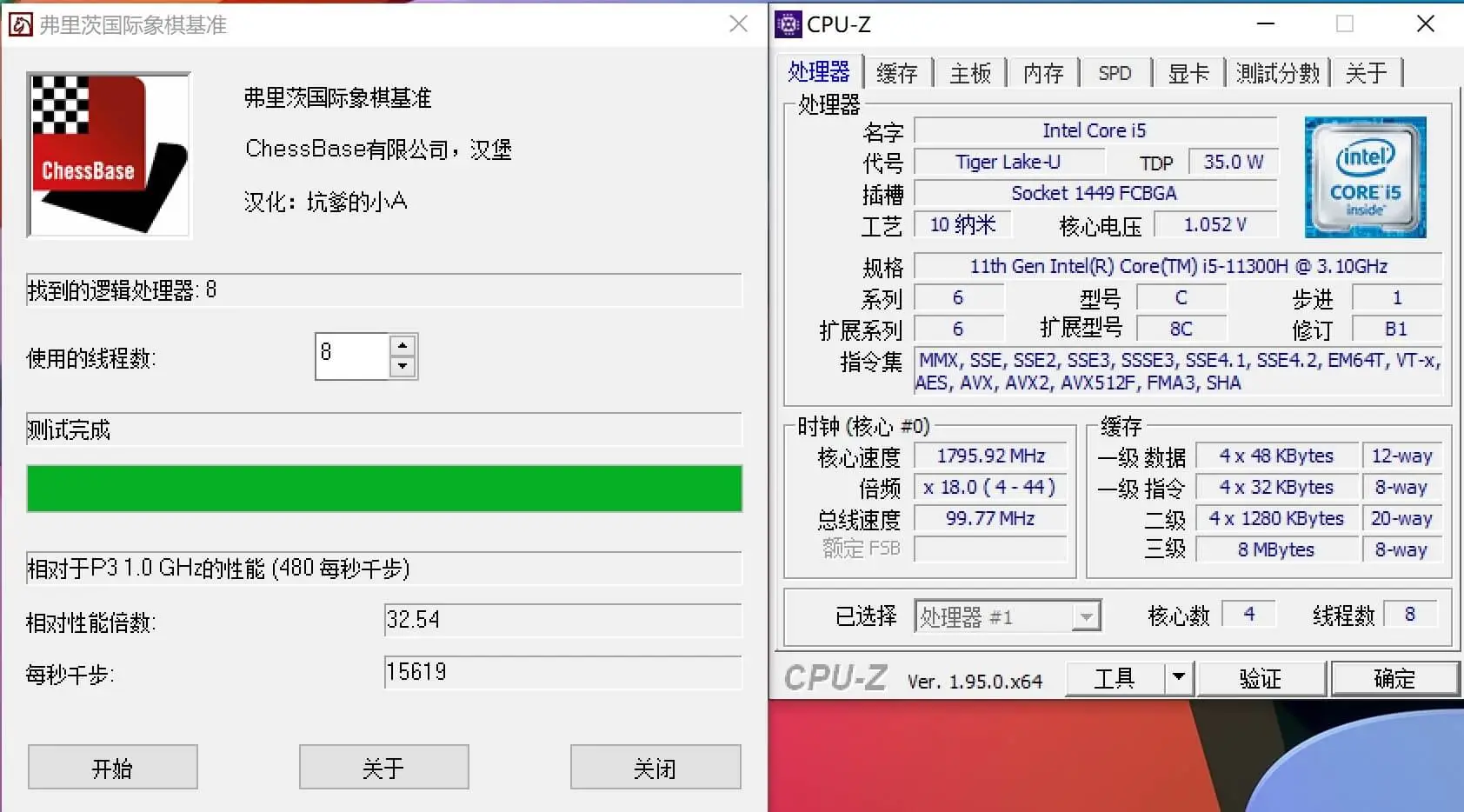Click the processor name Intel Core i5

[1095, 131]
